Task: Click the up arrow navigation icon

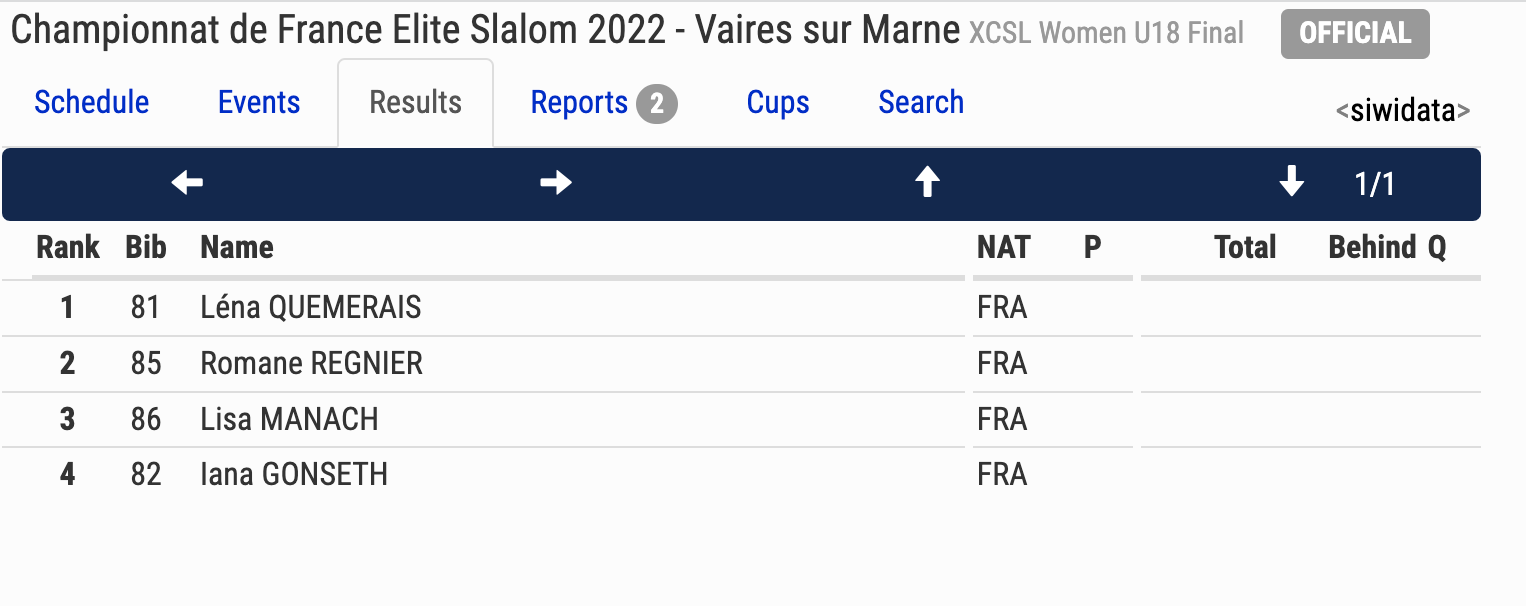Action: 928,183
